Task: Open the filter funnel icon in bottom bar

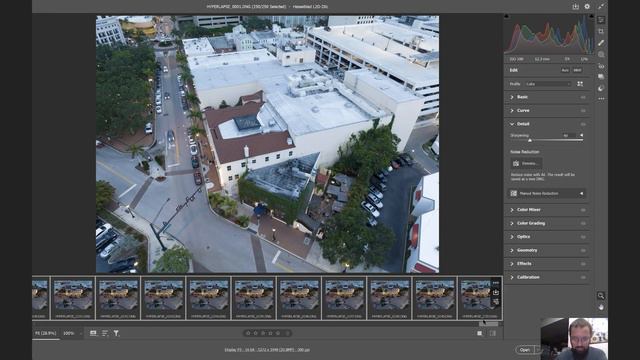Action: click(116, 333)
